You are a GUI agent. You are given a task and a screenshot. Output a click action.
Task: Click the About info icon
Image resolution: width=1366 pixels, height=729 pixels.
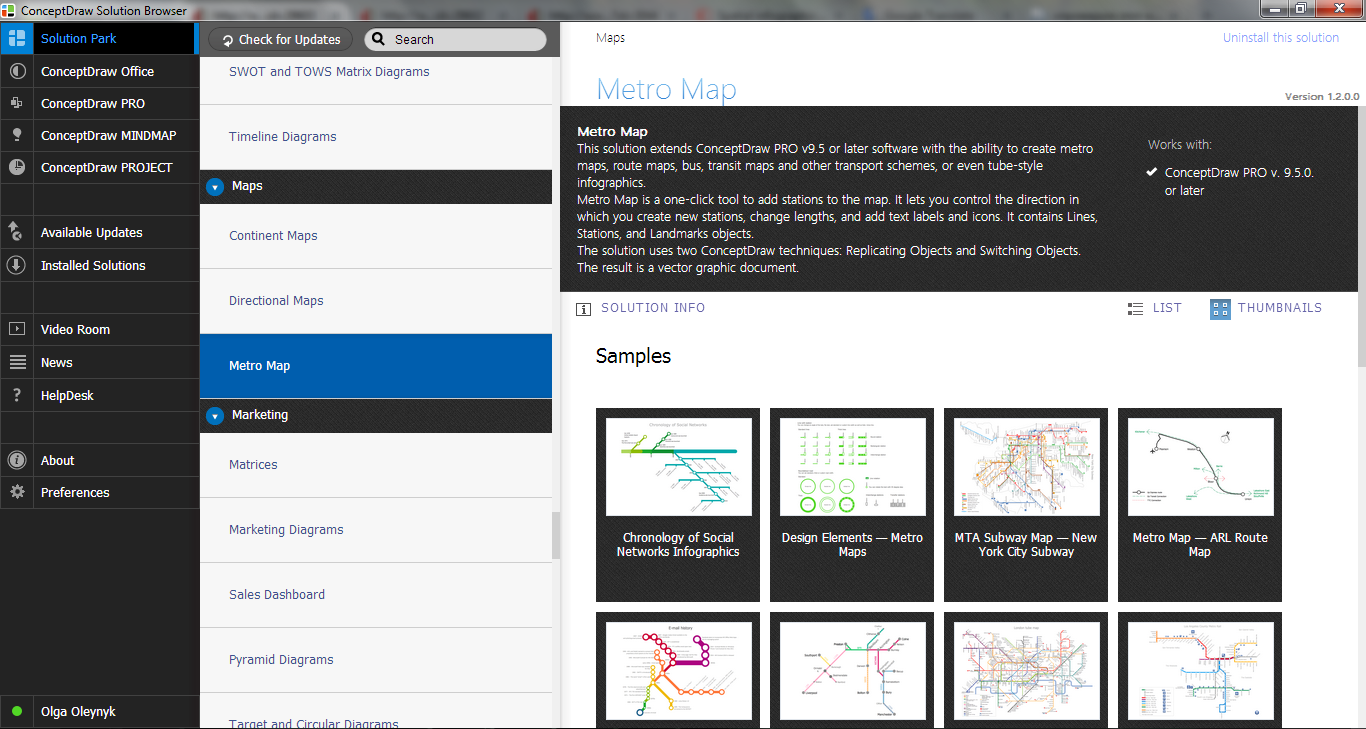16,461
